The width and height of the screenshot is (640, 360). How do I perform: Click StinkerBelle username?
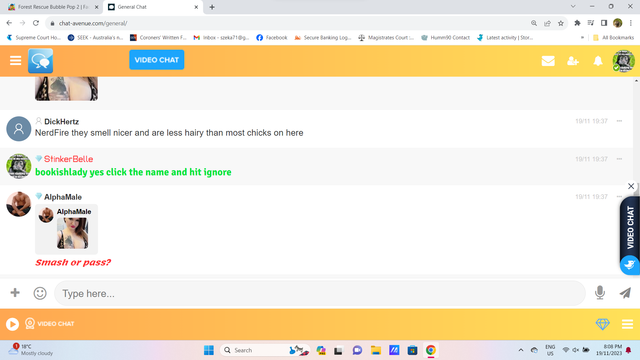point(69,159)
